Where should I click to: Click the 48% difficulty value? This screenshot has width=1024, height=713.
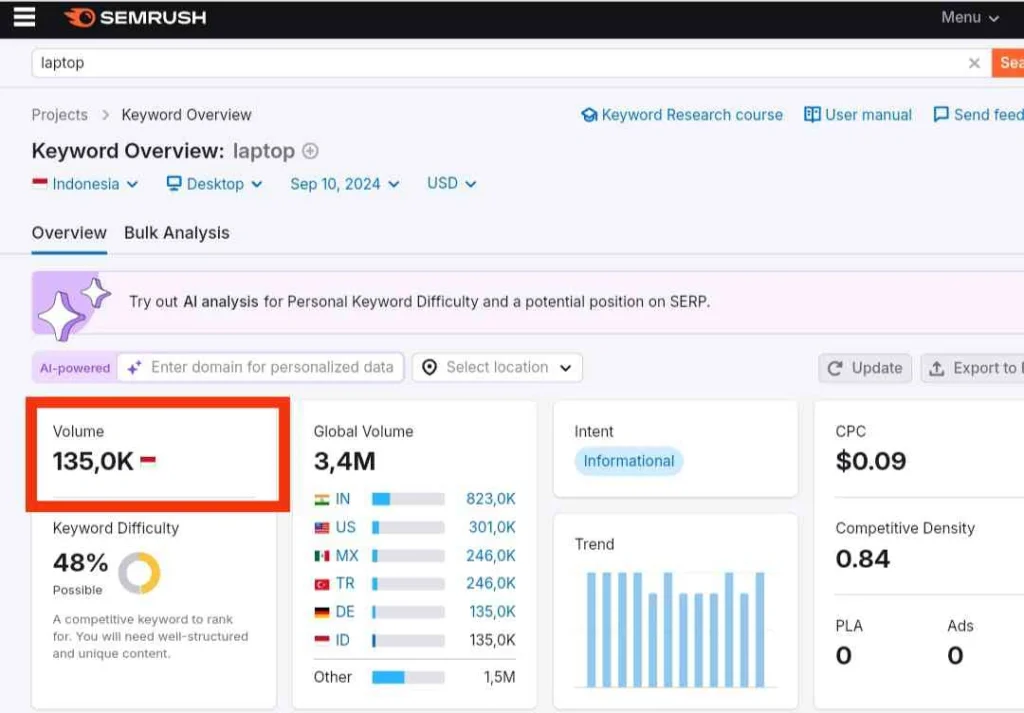80,562
